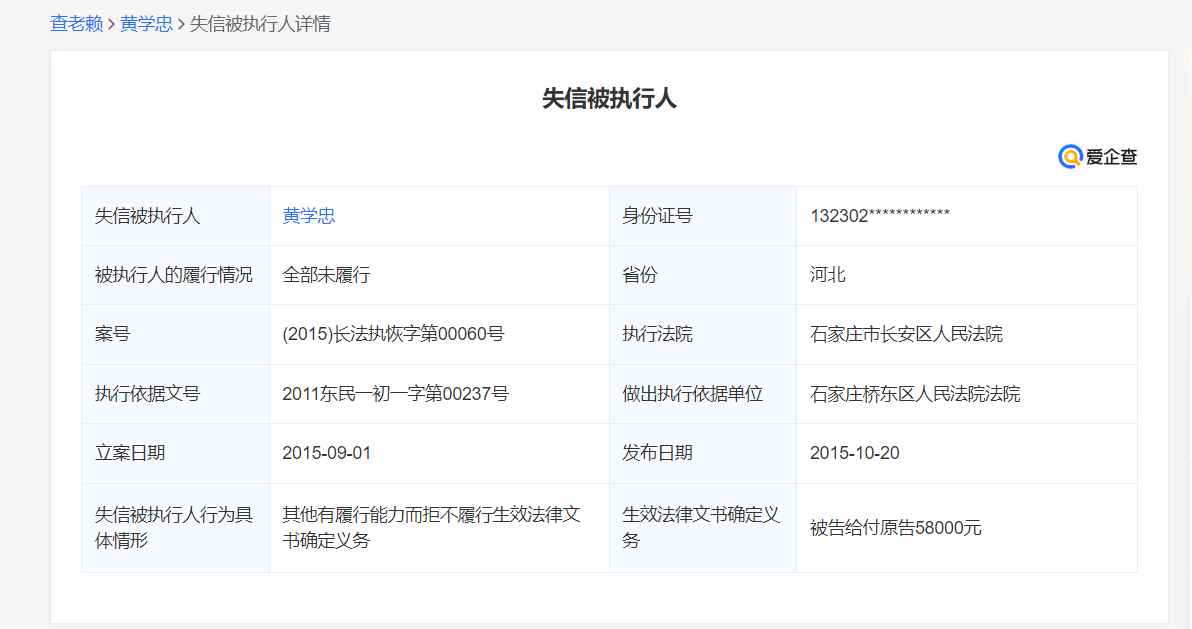Click the 失信被执行人行为具体情形 label

pyautogui.click(x=173, y=528)
